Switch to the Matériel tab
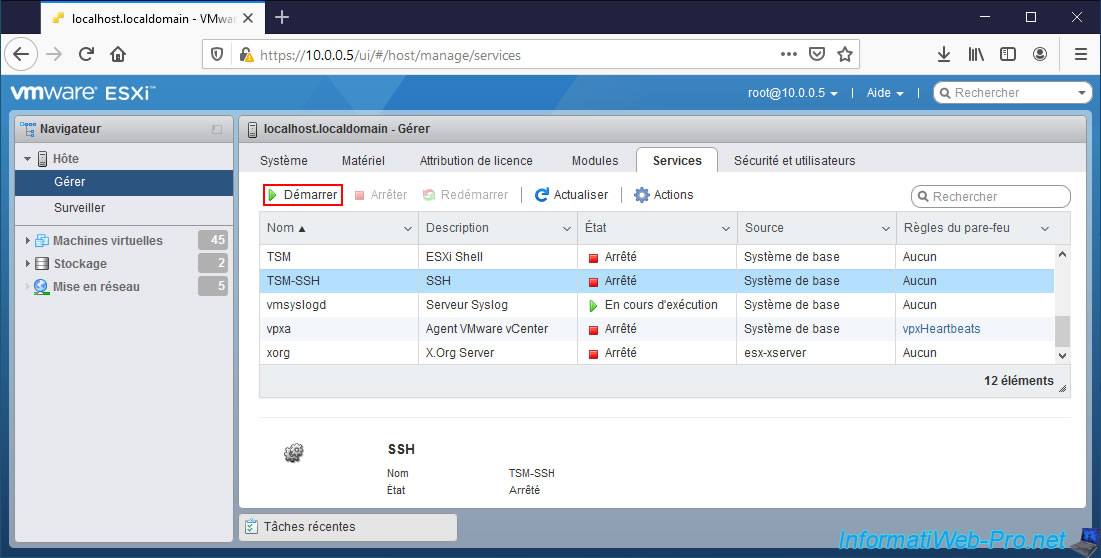The height and width of the screenshot is (558, 1101). (363, 161)
